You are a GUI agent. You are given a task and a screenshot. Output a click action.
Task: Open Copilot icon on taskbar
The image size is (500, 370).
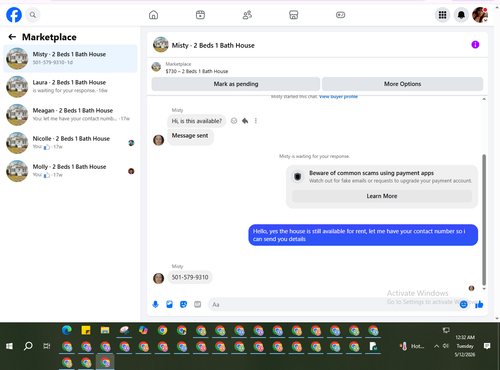(x=143, y=330)
